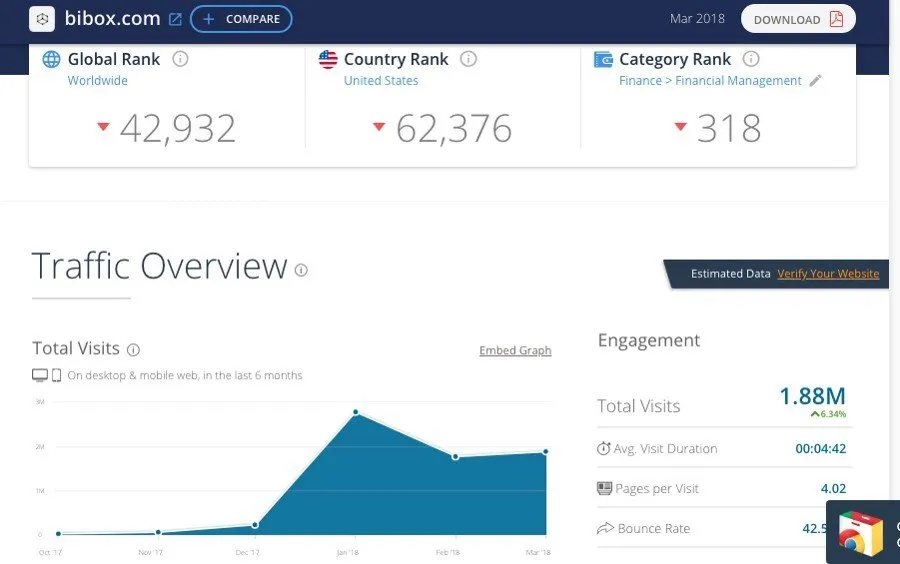
Task: Click the DOWNLOAD PDF button
Action: pyautogui.click(x=798, y=19)
